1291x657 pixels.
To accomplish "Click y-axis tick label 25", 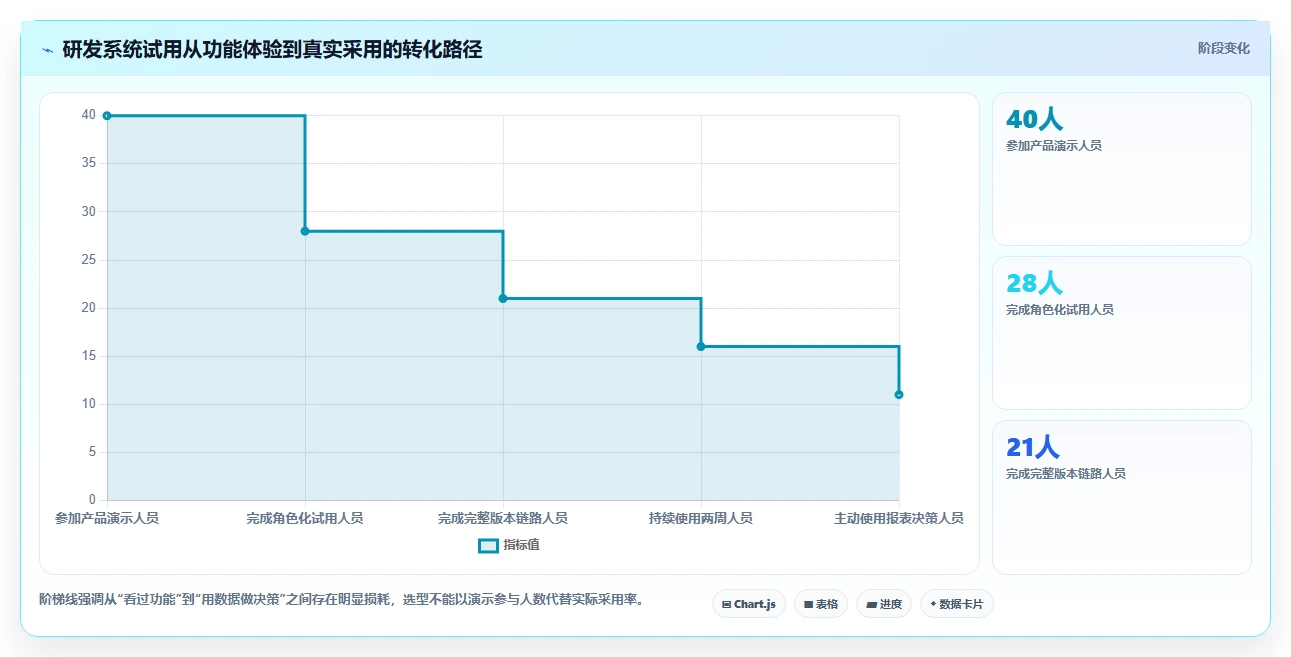I will coord(89,260).
